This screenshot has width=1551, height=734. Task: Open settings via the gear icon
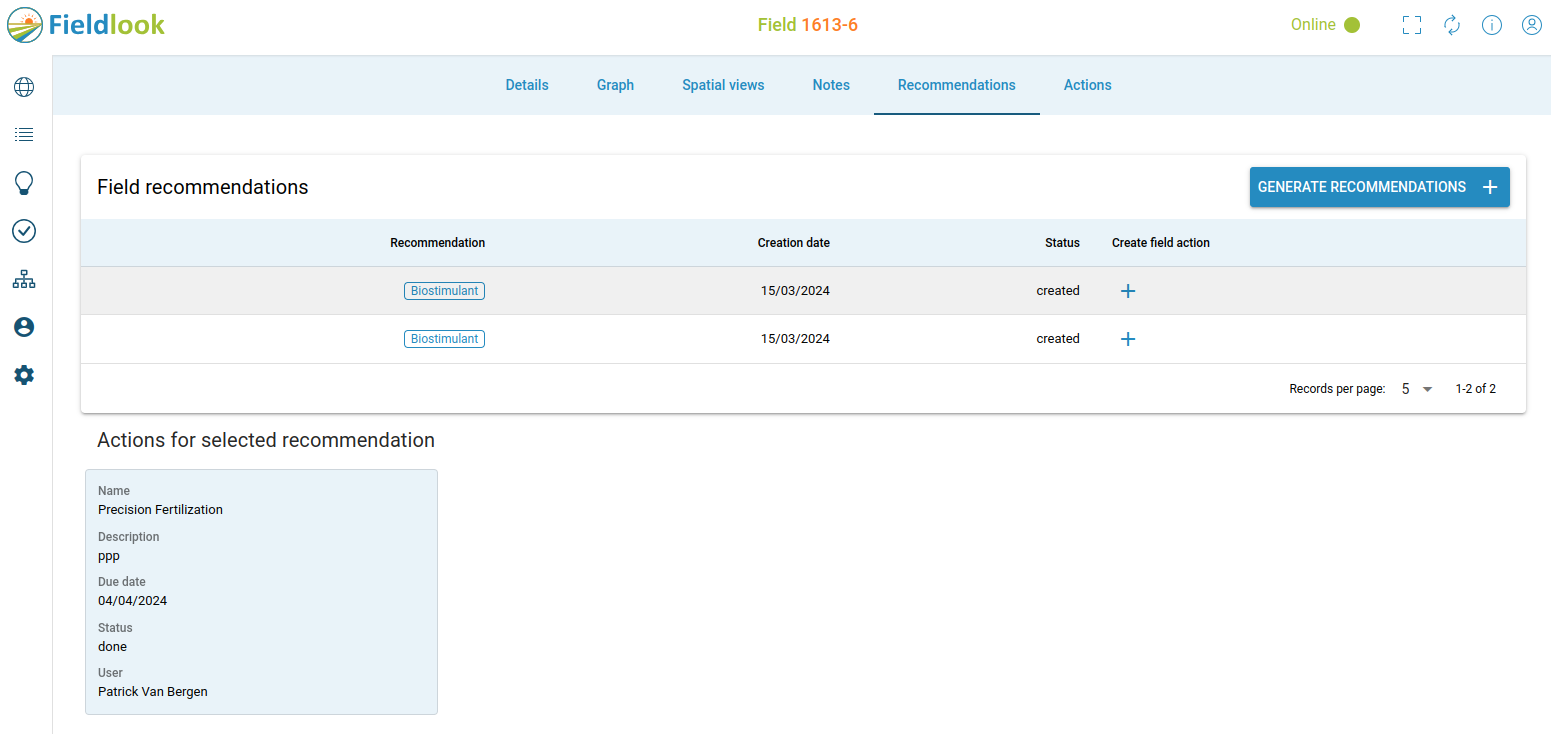(23, 375)
